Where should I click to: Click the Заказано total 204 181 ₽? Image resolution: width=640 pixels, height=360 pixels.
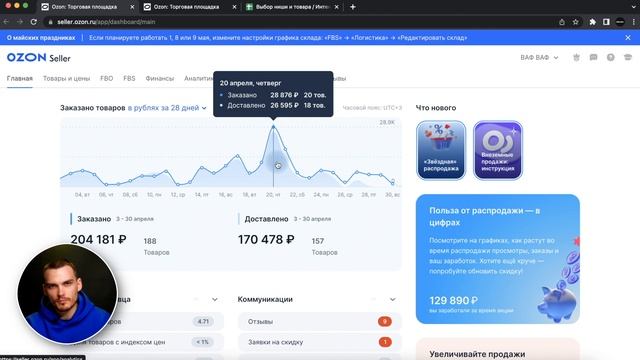(98, 239)
